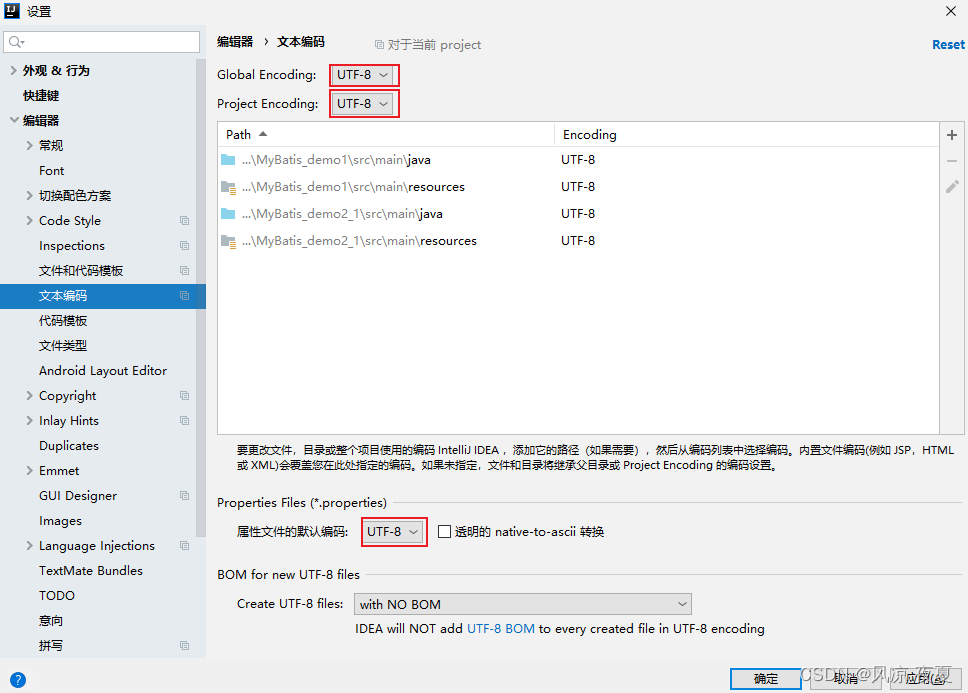Click the folder icon of MyBatis_demo1 resources path
The height and width of the screenshot is (693, 968).
pos(228,187)
